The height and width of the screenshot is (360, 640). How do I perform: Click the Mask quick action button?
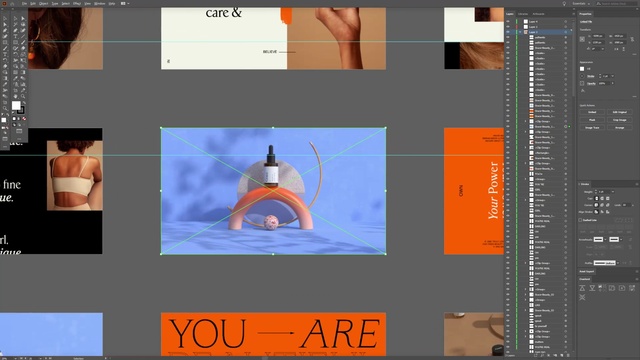[592, 120]
